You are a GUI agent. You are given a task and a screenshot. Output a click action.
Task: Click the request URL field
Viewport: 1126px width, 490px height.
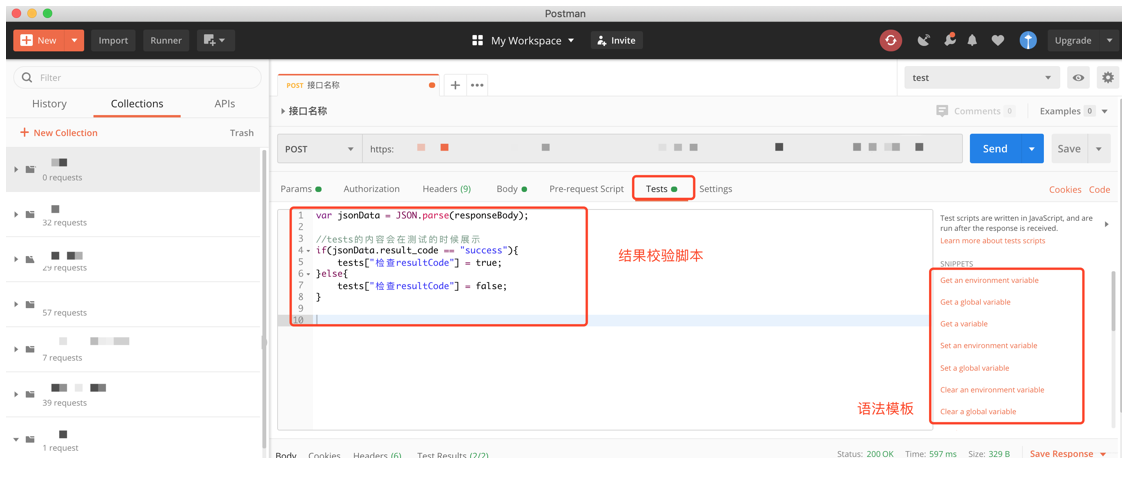point(662,149)
